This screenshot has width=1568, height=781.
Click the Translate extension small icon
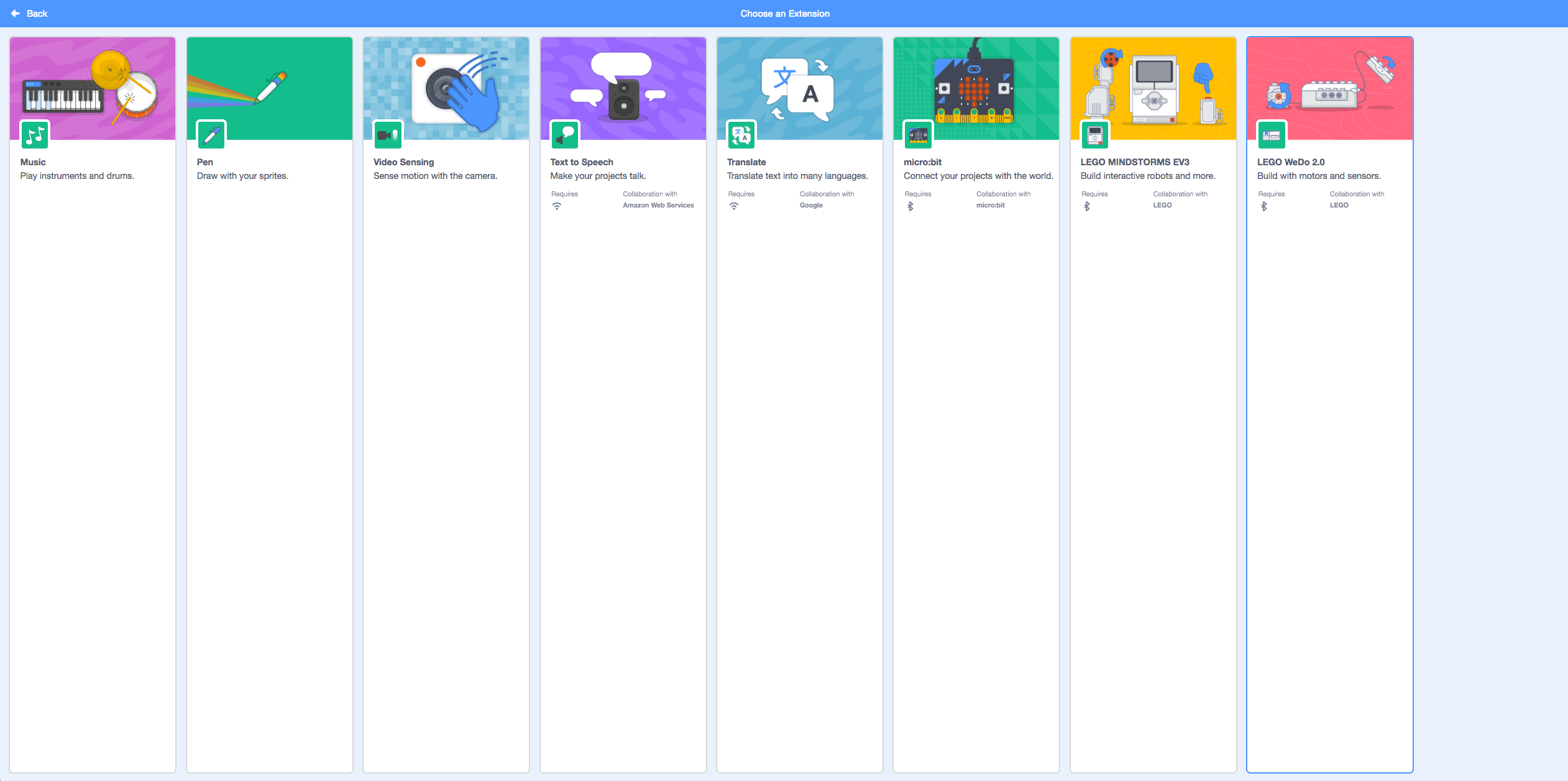point(741,135)
